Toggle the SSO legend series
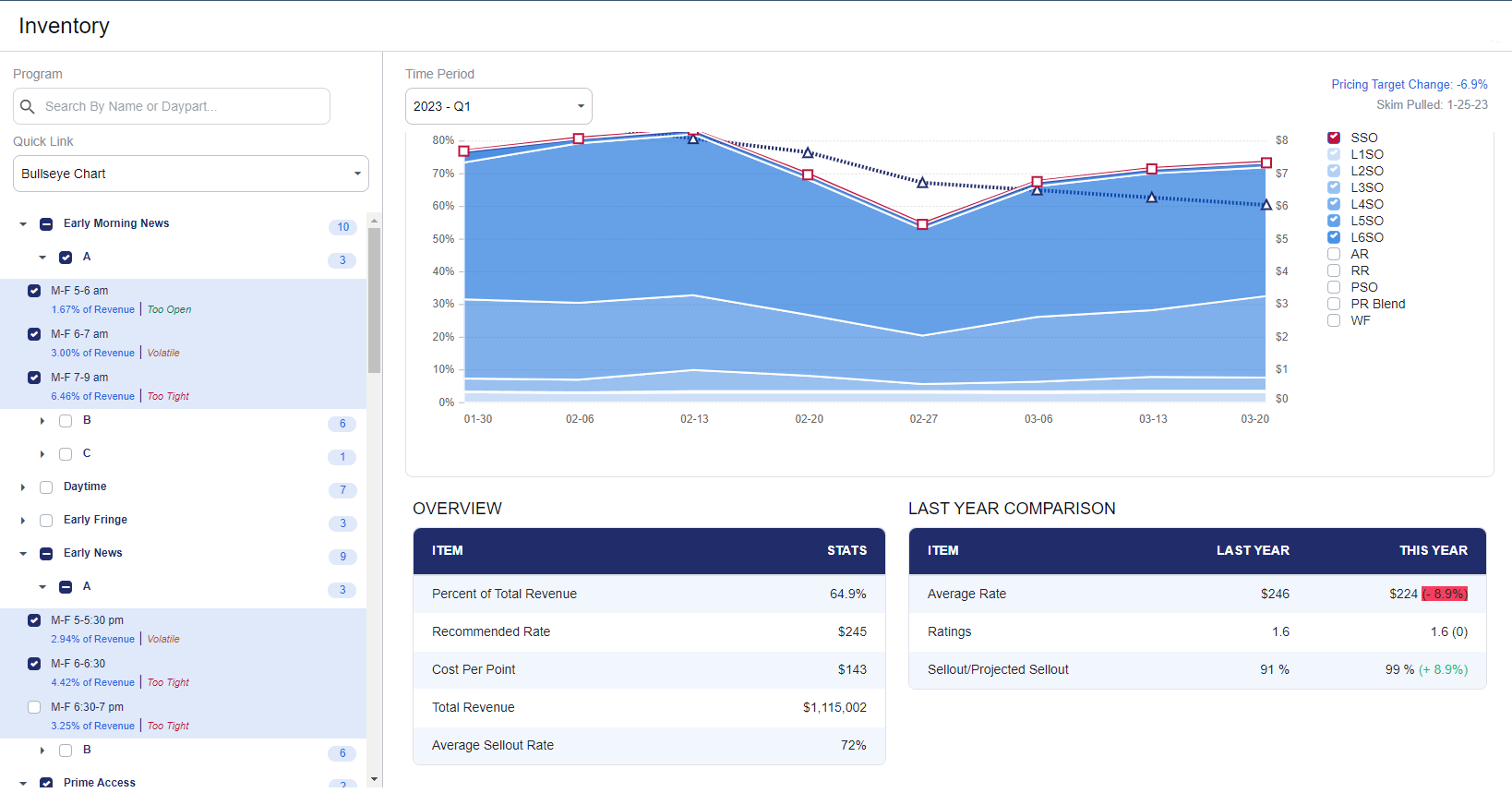This screenshot has height=793, width=1512. (x=1334, y=138)
